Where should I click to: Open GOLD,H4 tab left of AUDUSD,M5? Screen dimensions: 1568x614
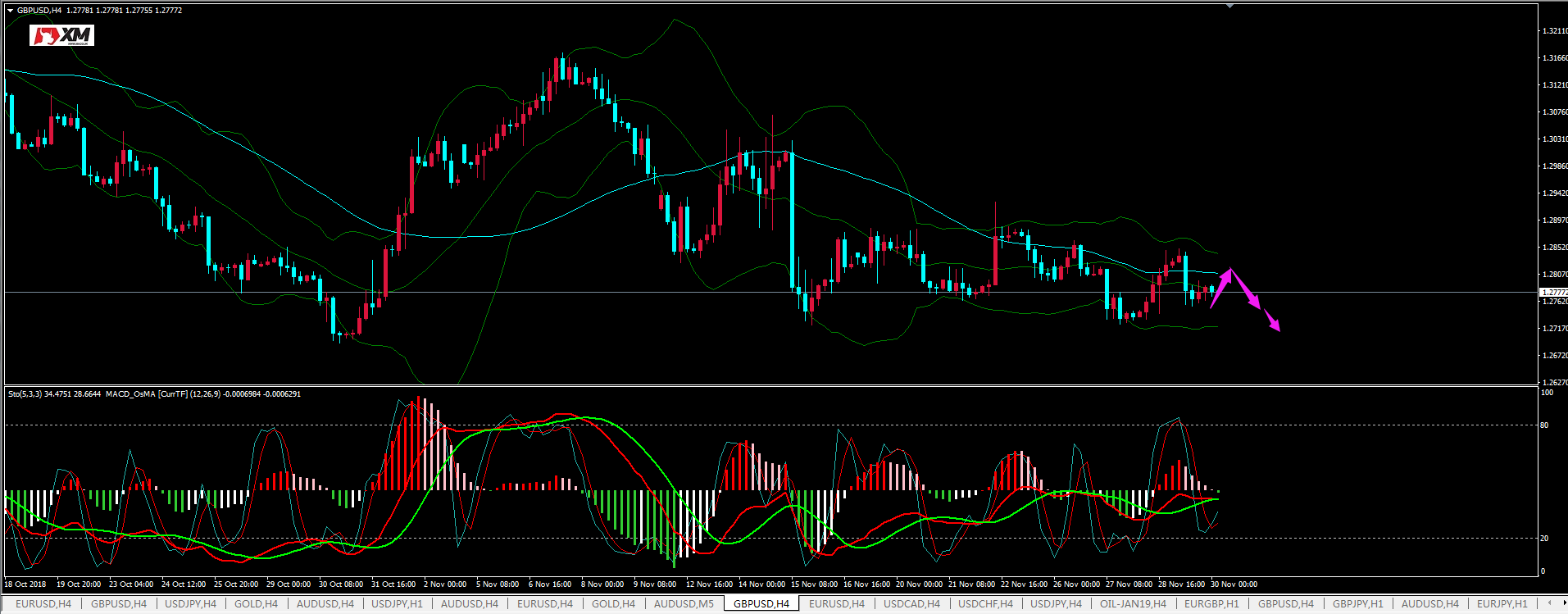pyautogui.click(x=613, y=604)
